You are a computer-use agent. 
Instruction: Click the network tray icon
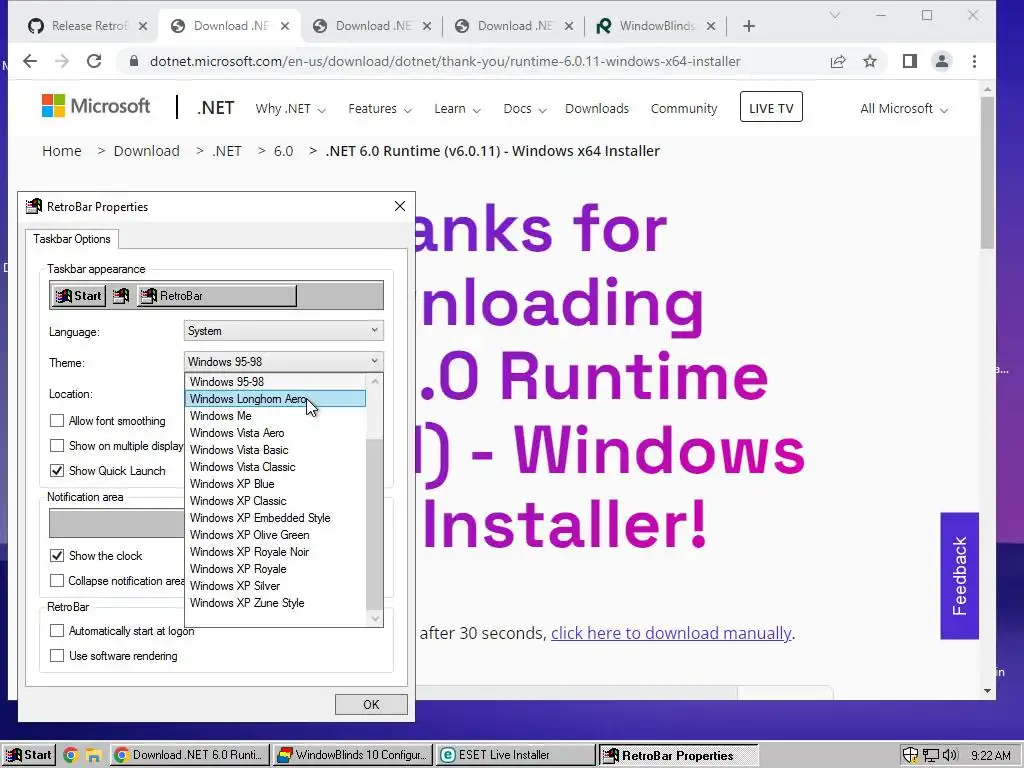click(930, 756)
